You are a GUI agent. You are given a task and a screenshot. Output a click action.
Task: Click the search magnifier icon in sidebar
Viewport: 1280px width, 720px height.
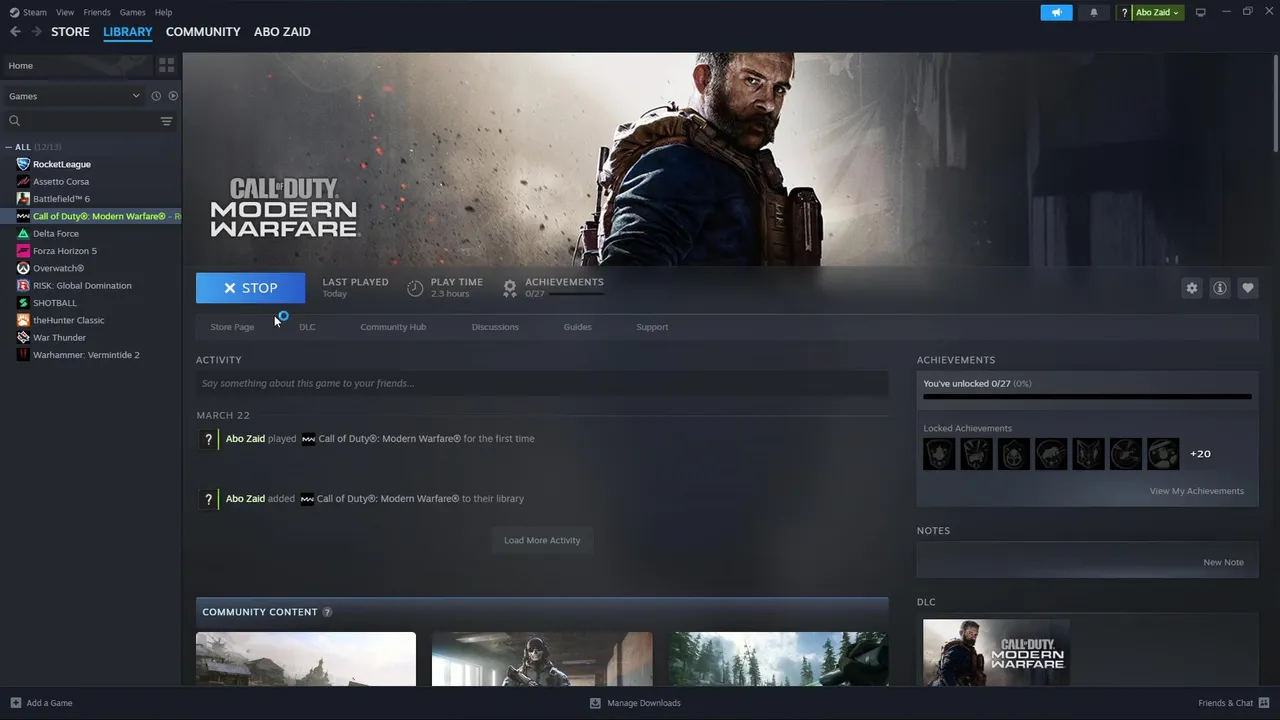coord(15,121)
